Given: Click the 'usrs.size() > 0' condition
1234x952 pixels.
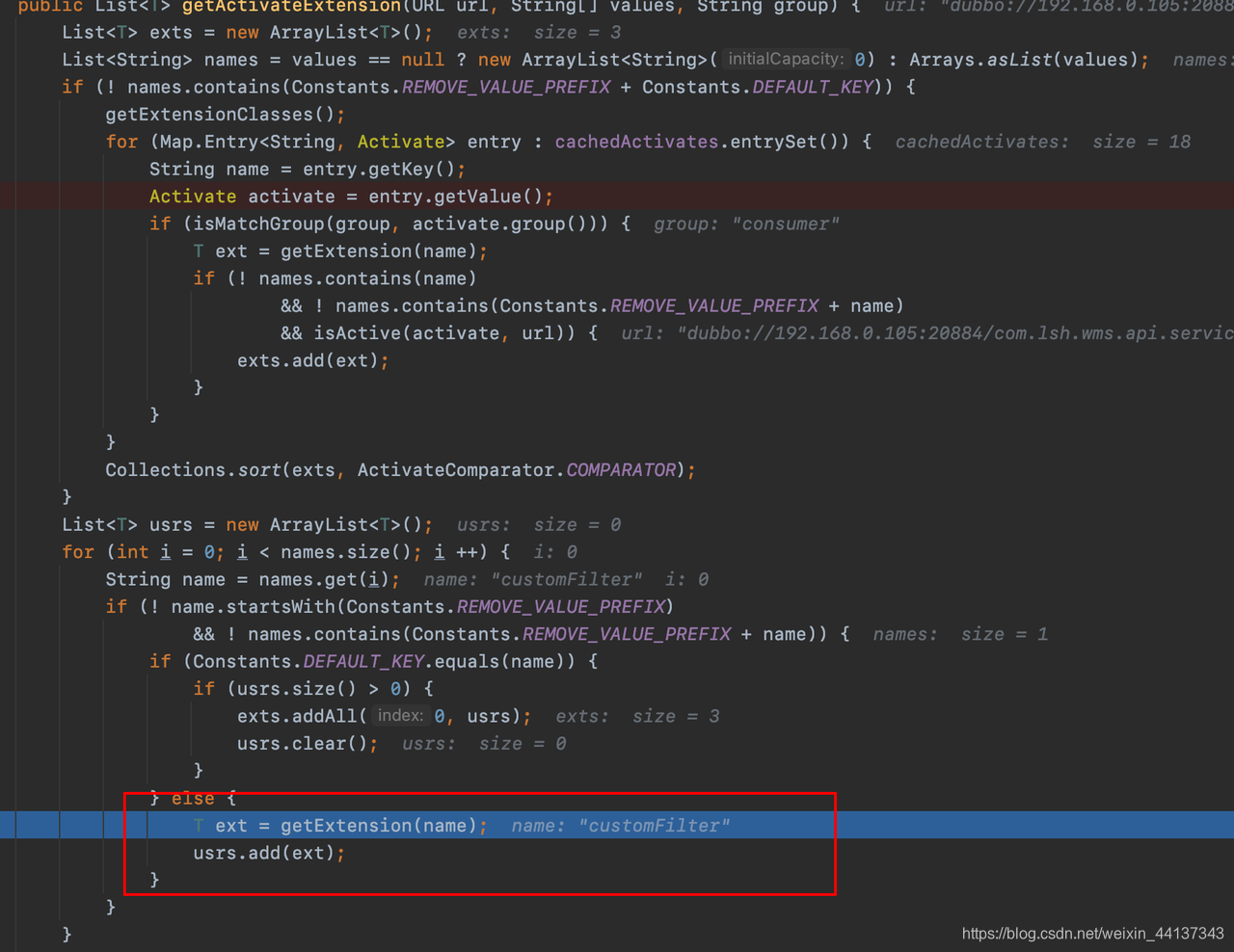Looking at the screenshot, I should [319, 689].
